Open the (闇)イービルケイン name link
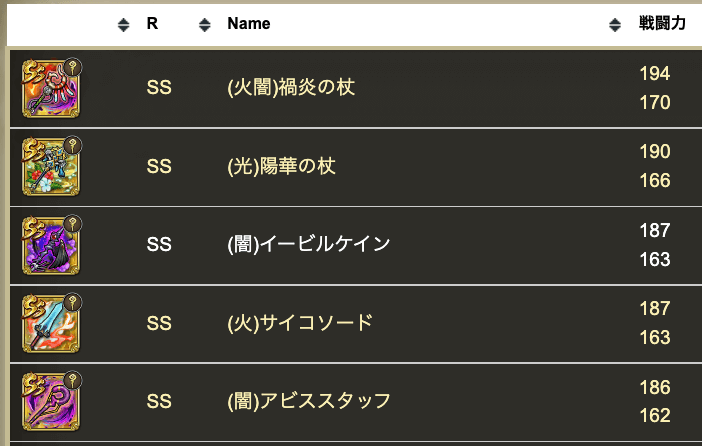 (x=309, y=244)
